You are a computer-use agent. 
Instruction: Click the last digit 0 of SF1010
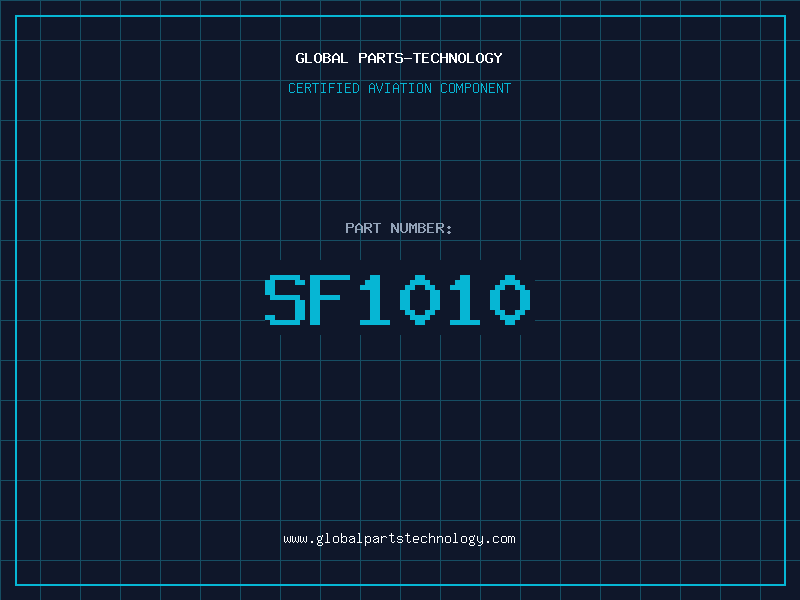click(x=510, y=300)
